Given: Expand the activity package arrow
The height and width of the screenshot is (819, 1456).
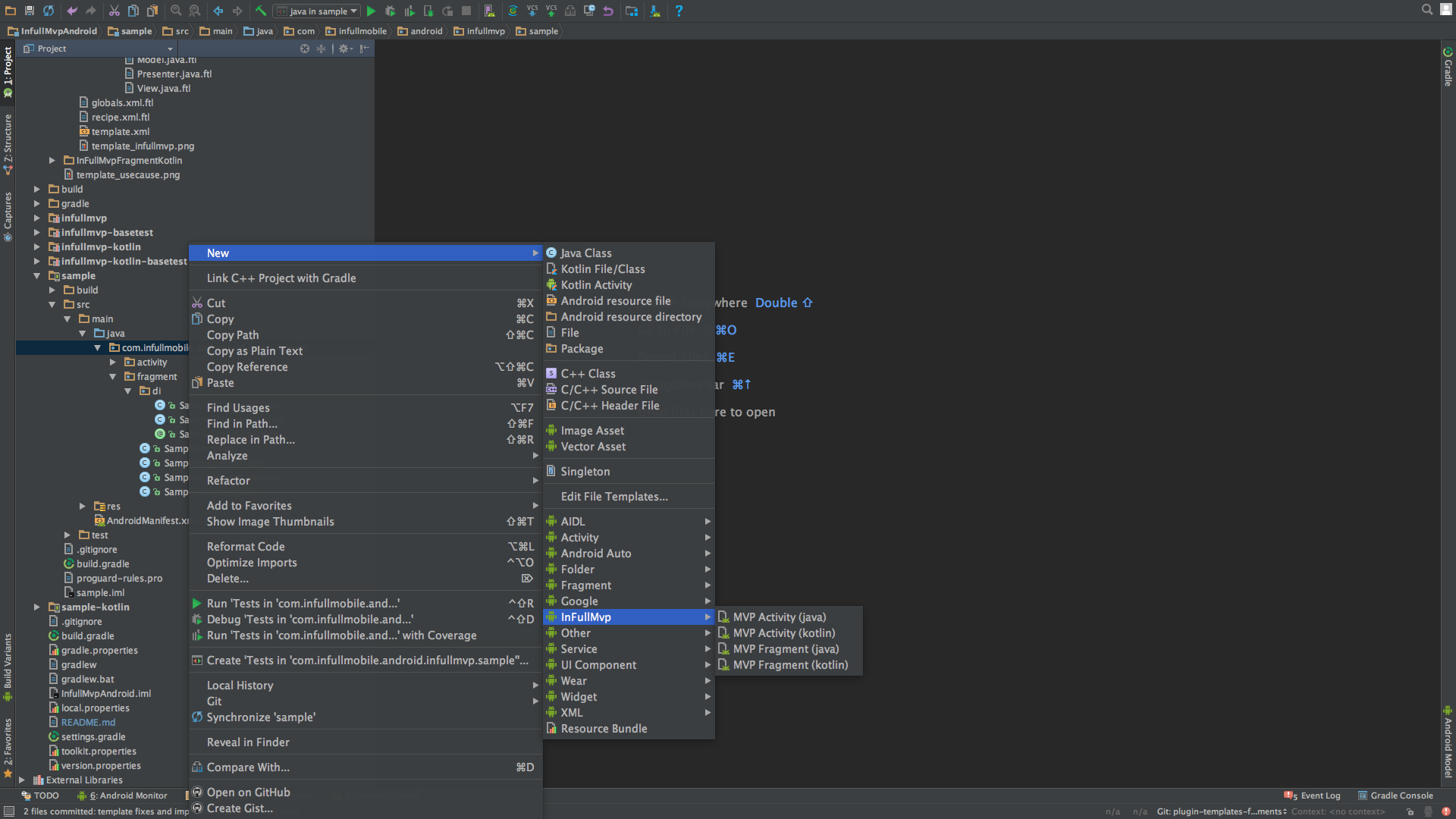Looking at the screenshot, I should pyautogui.click(x=112, y=362).
